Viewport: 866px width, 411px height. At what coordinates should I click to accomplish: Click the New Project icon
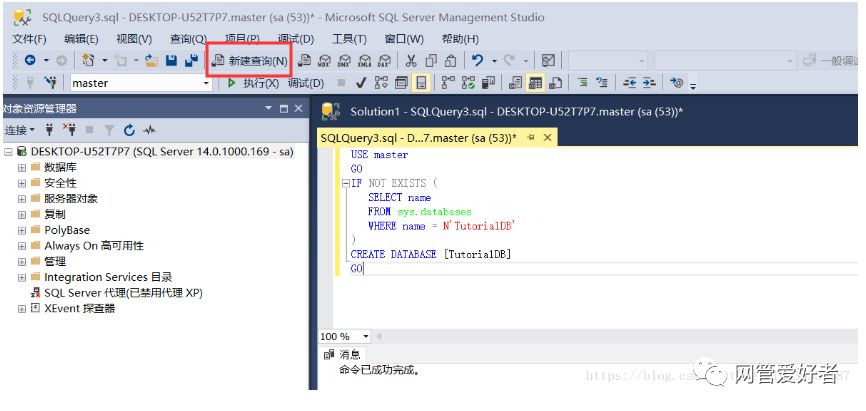coord(88,61)
